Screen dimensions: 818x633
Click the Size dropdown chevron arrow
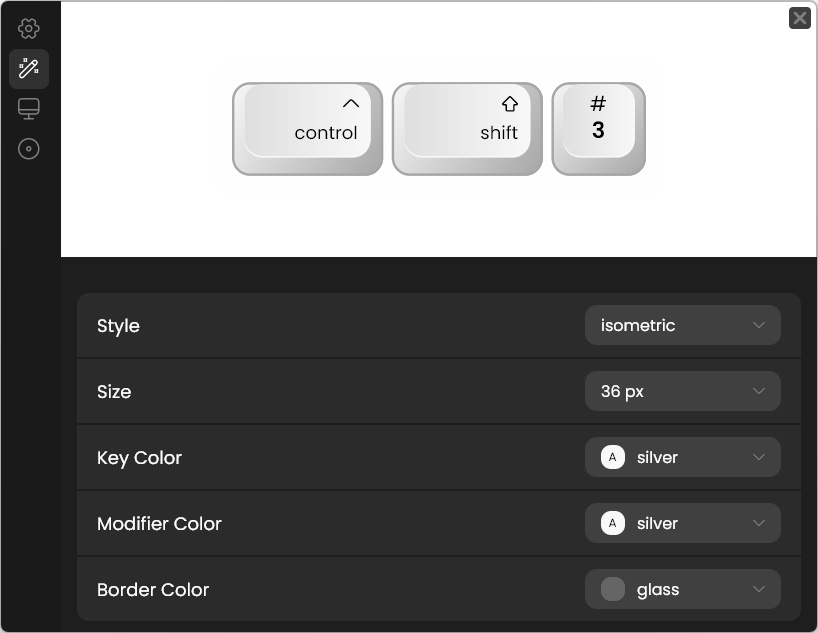(758, 391)
